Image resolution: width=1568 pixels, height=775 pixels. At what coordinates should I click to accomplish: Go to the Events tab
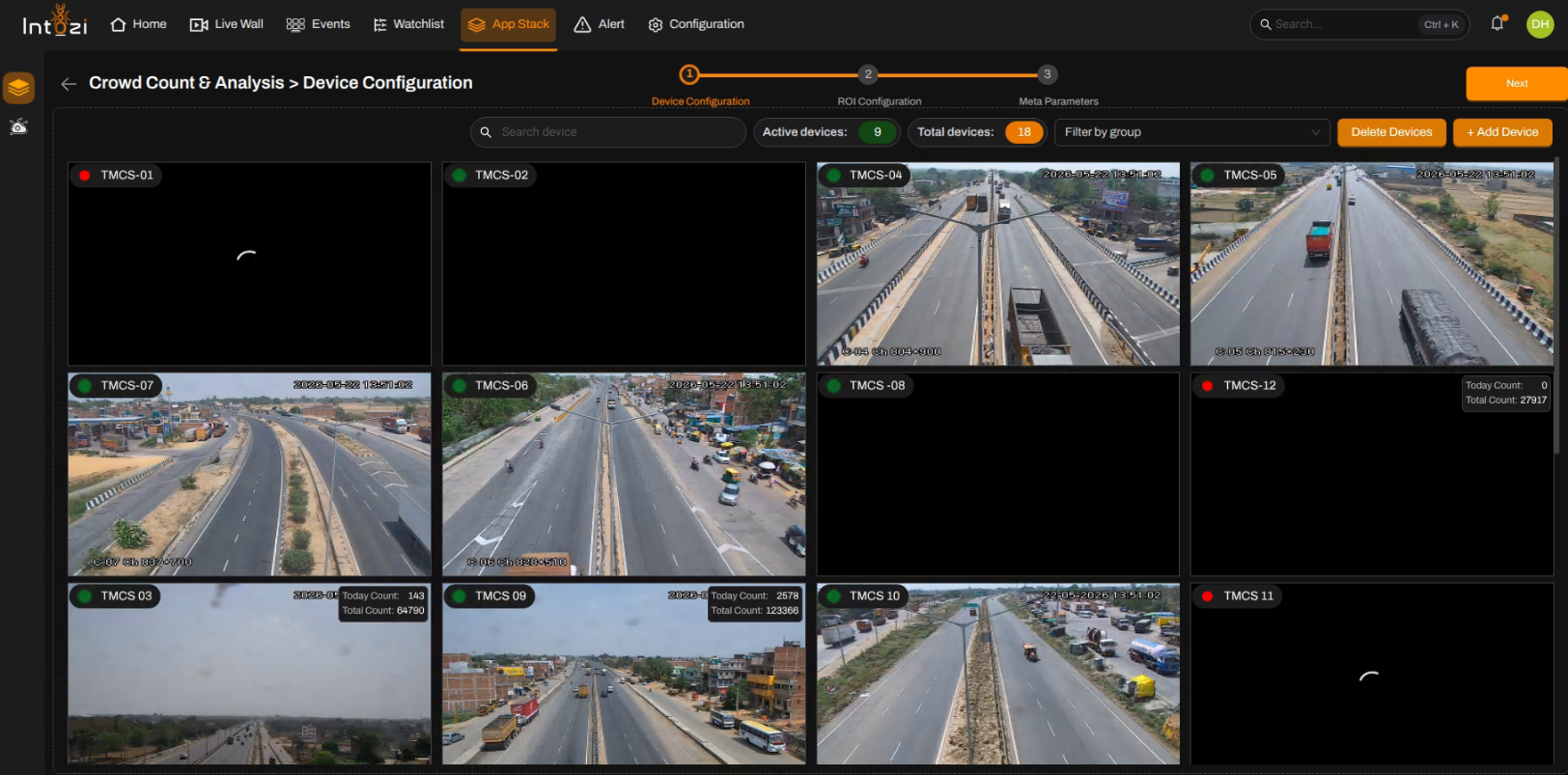coord(319,24)
